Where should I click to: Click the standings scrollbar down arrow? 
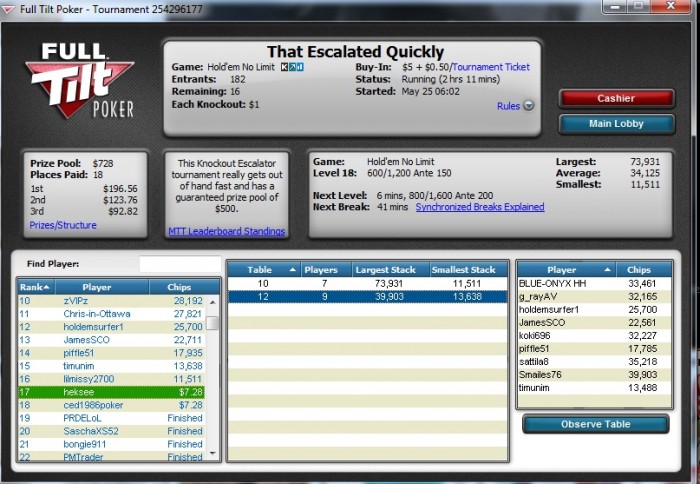[x=213, y=453]
